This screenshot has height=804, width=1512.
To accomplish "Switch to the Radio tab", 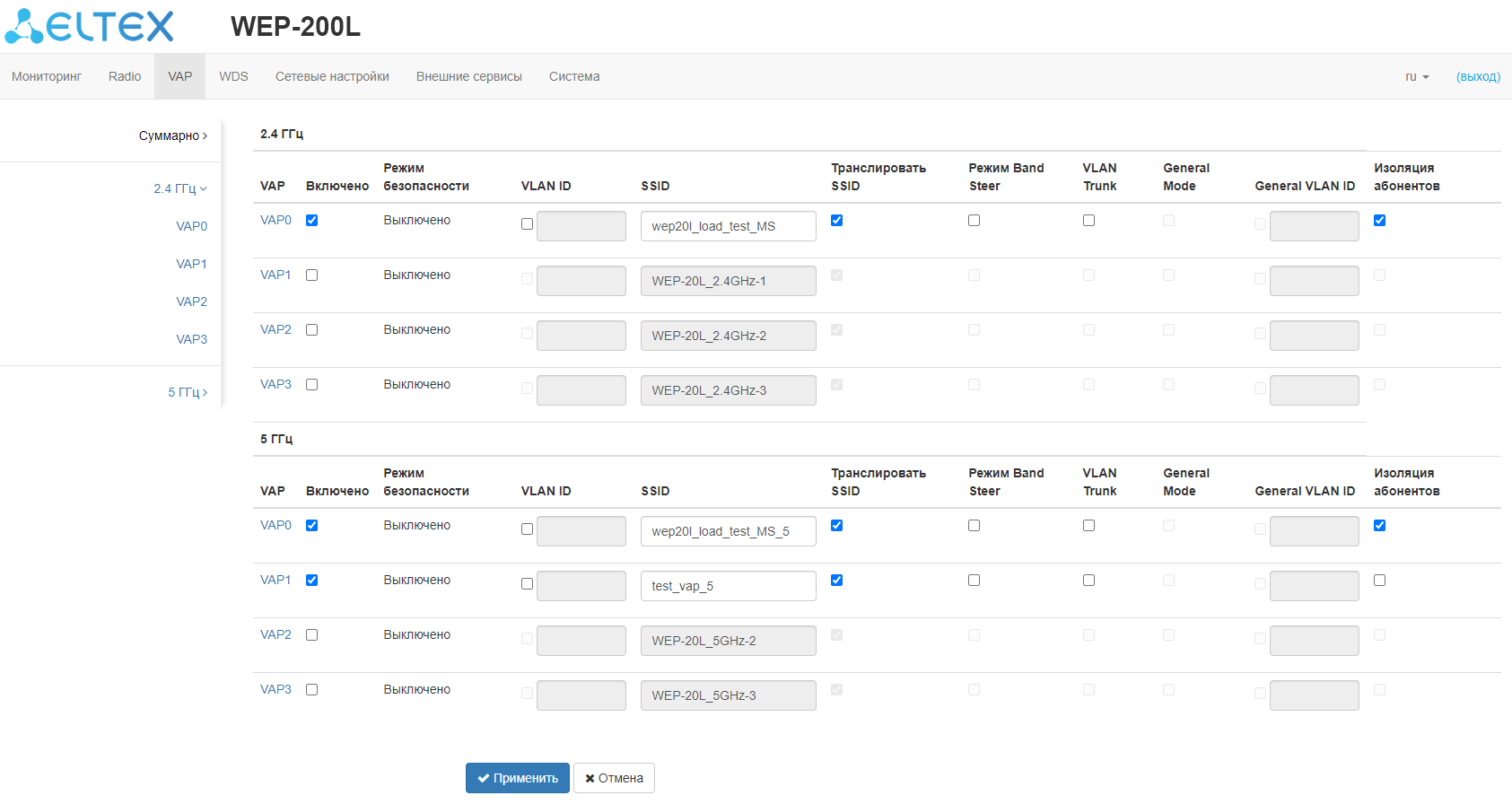I will [125, 76].
